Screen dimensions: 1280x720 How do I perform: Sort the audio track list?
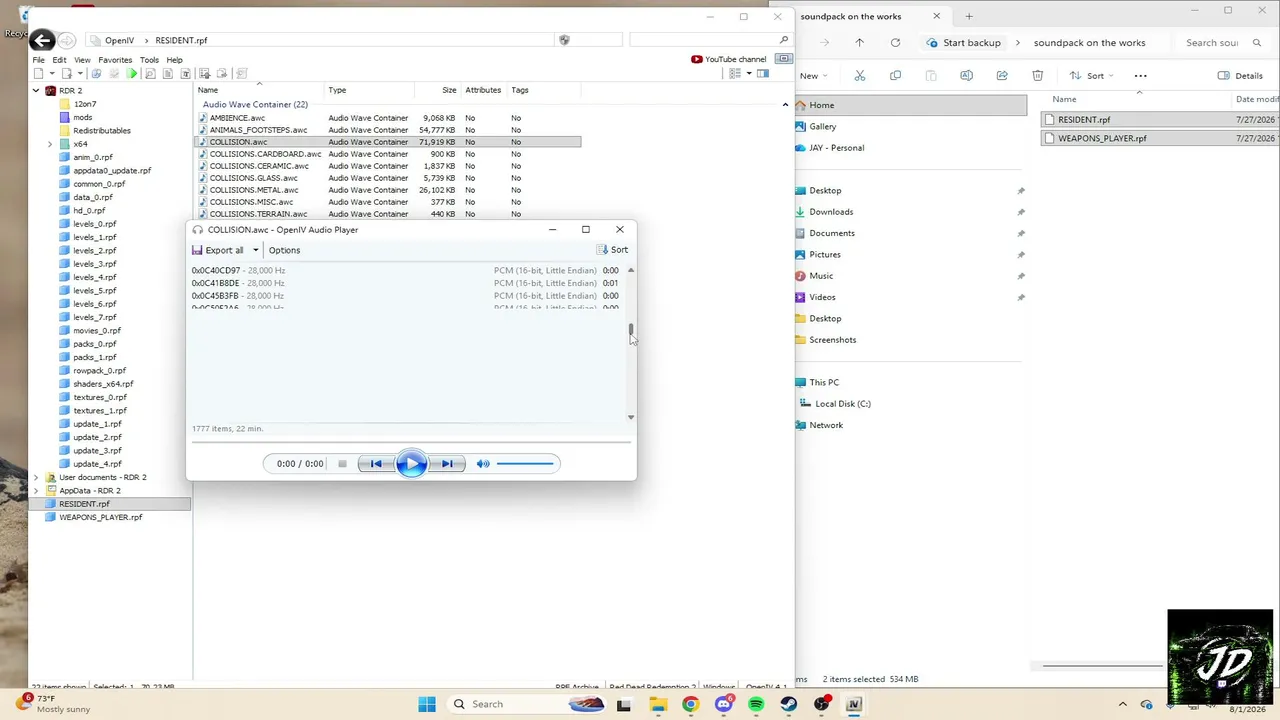pyautogui.click(x=613, y=250)
